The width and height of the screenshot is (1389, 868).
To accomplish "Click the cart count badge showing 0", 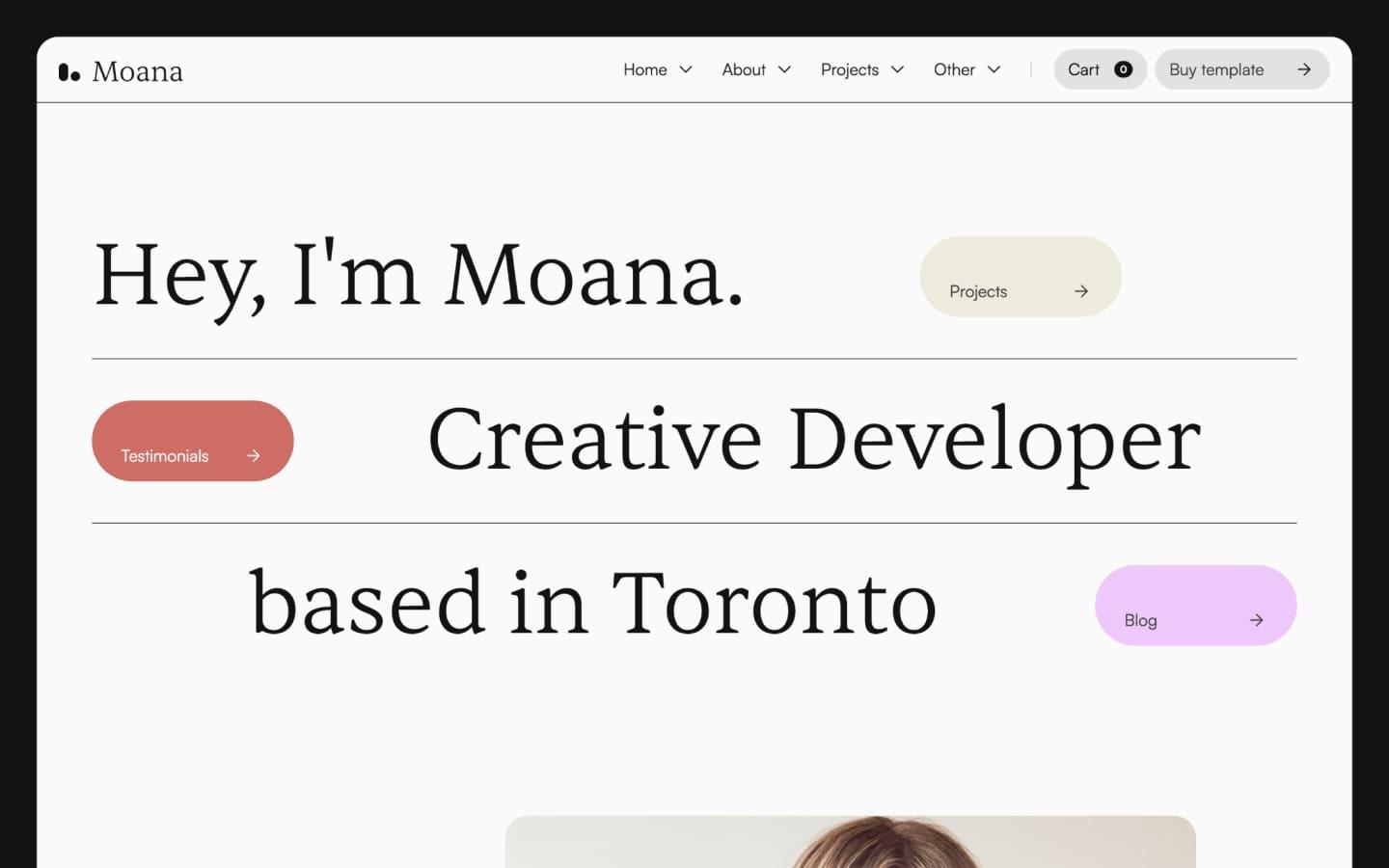I will pos(1123,68).
